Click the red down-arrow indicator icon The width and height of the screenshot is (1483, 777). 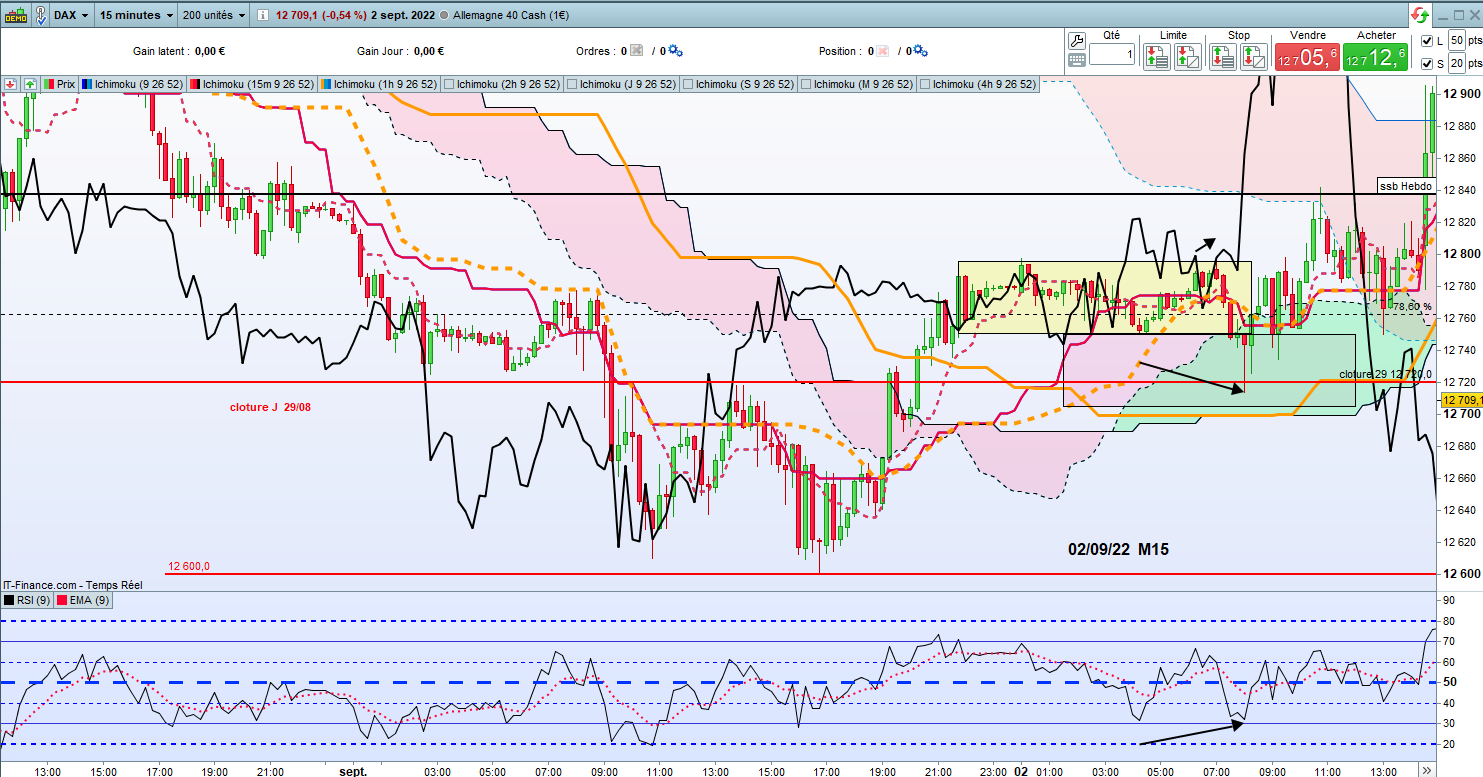12,84
